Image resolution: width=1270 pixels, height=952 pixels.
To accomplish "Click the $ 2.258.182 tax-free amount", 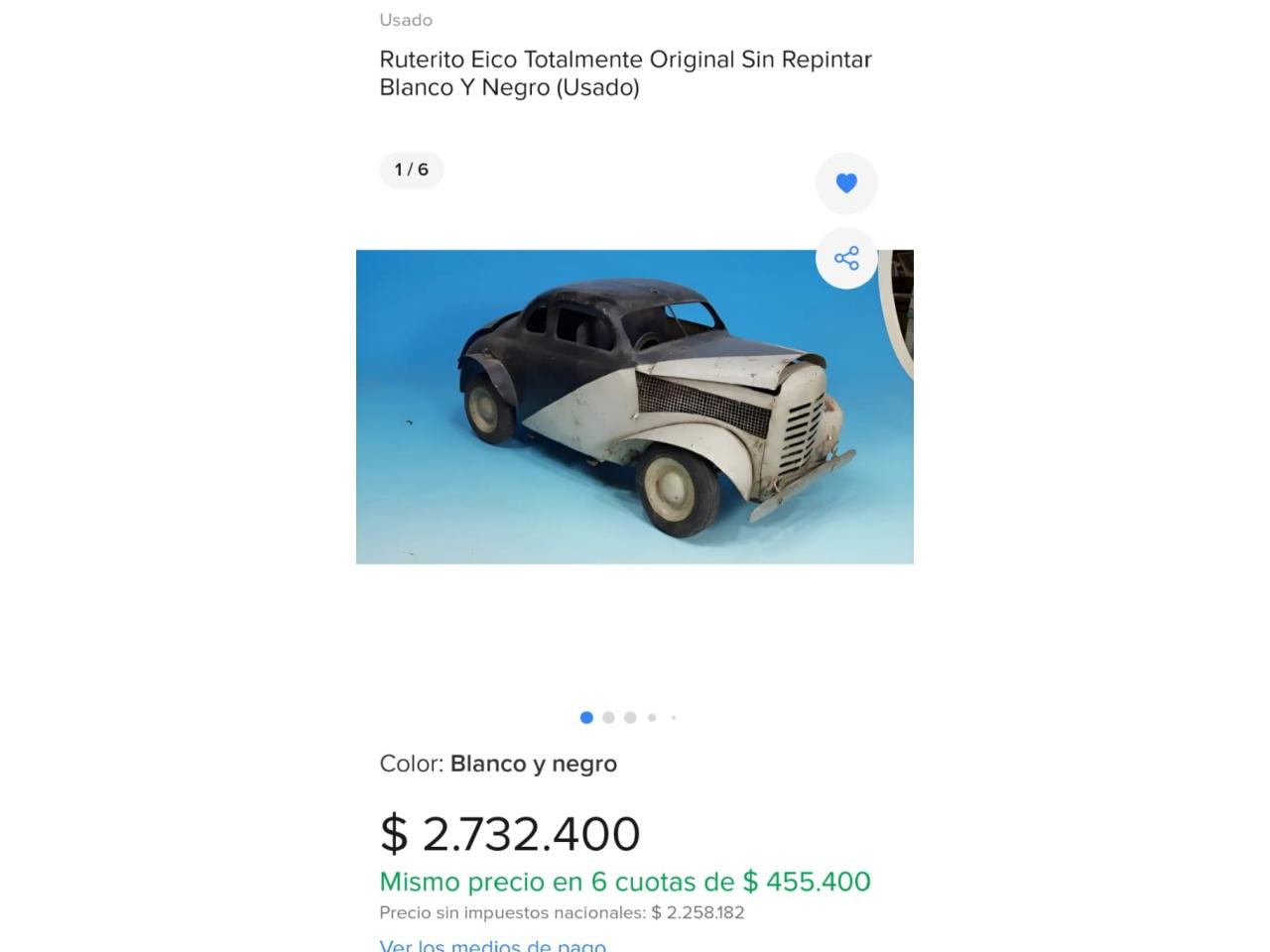I will 698,912.
